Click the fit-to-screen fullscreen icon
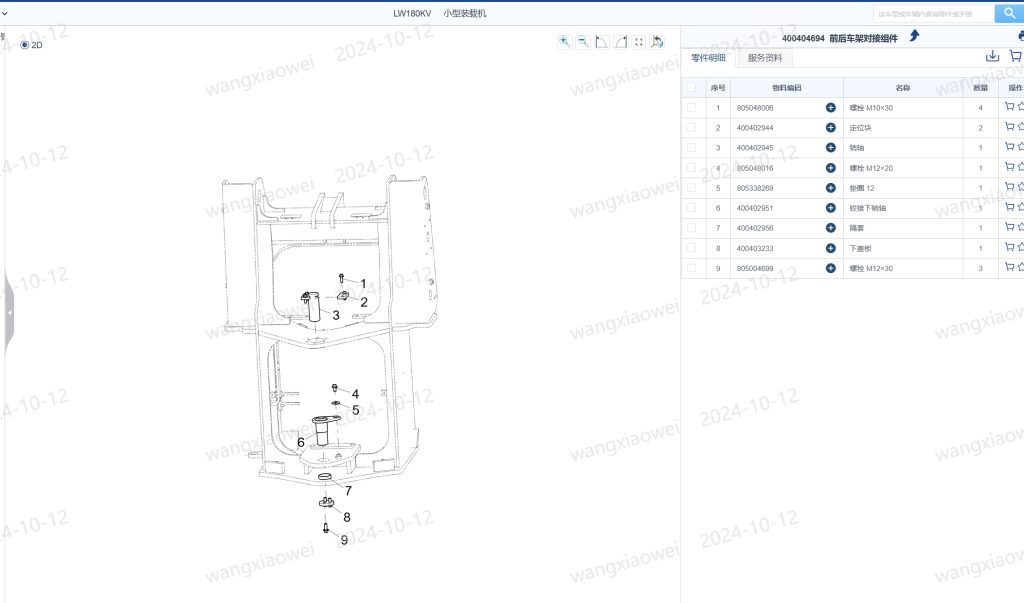 (639, 42)
